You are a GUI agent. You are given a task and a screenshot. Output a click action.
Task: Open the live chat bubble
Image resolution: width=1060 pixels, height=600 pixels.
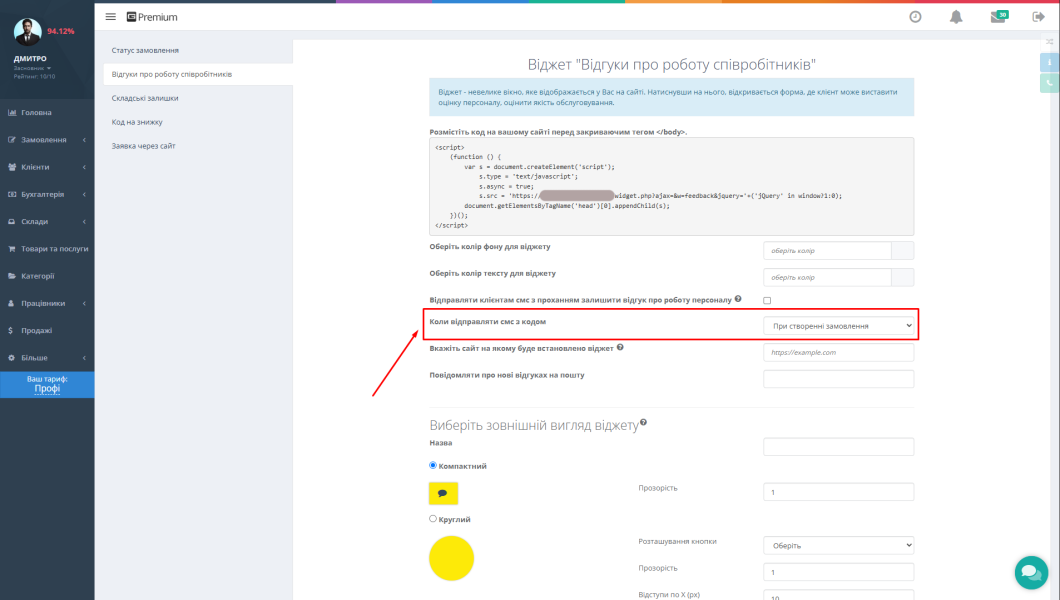coord(1030,572)
